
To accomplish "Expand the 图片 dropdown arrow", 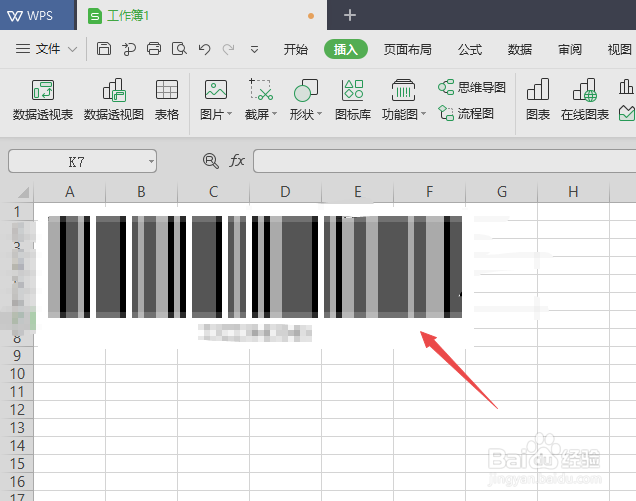I will [230, 114].
